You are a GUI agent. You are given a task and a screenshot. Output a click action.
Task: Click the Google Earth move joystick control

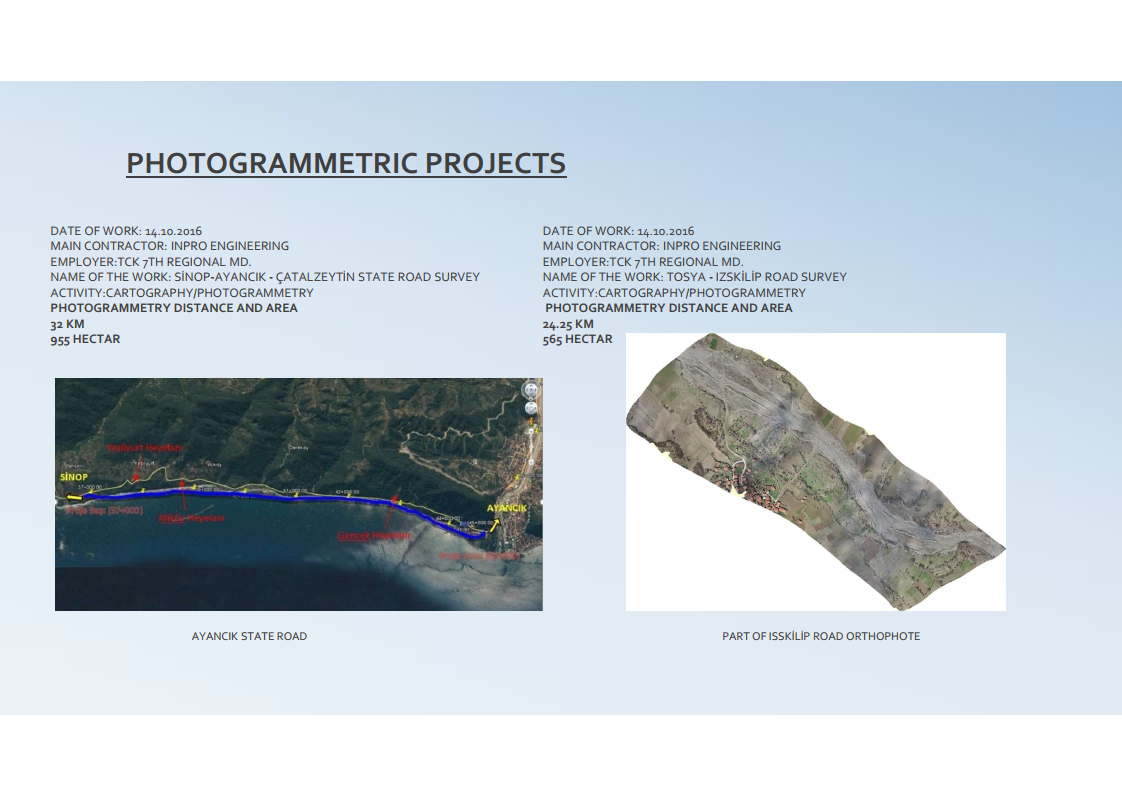531,408
